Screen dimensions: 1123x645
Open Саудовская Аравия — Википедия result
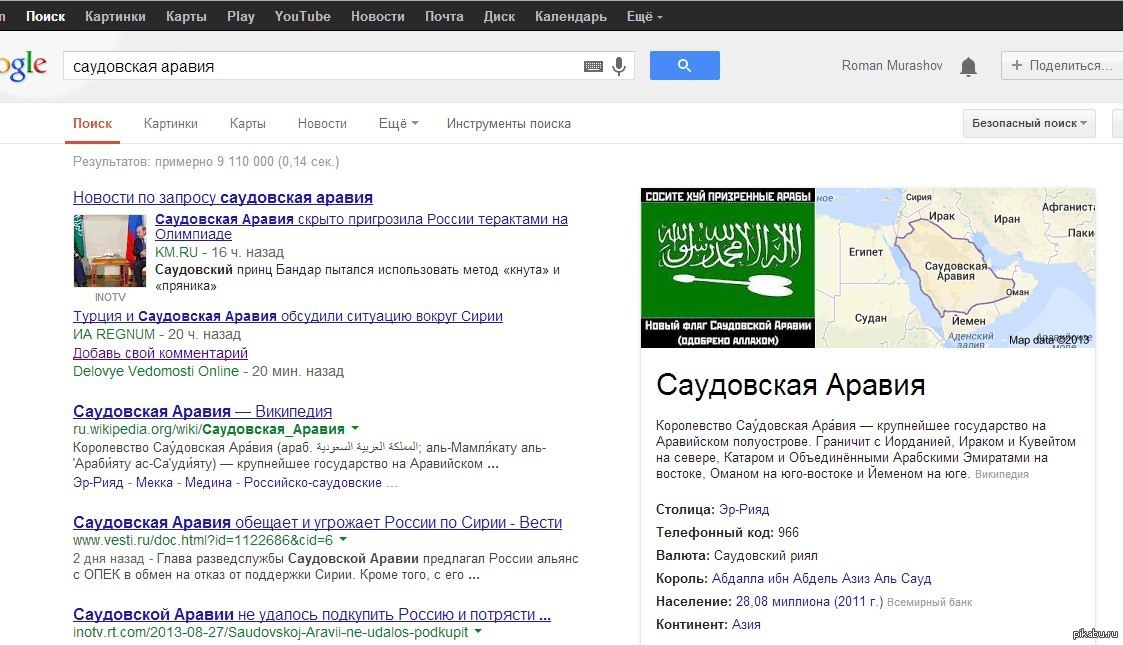203,411
